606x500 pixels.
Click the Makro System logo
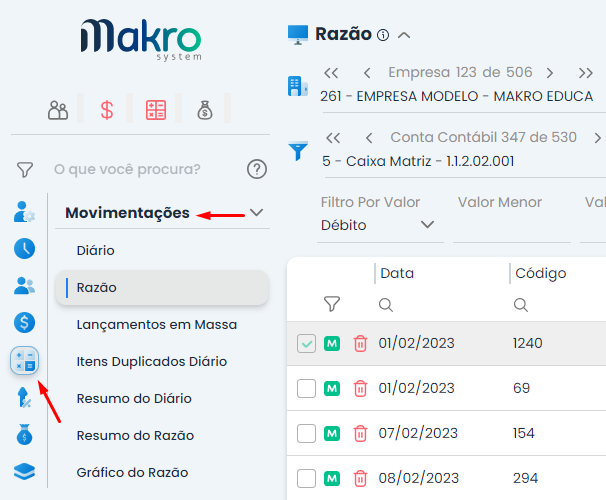(x=141, y=40)
